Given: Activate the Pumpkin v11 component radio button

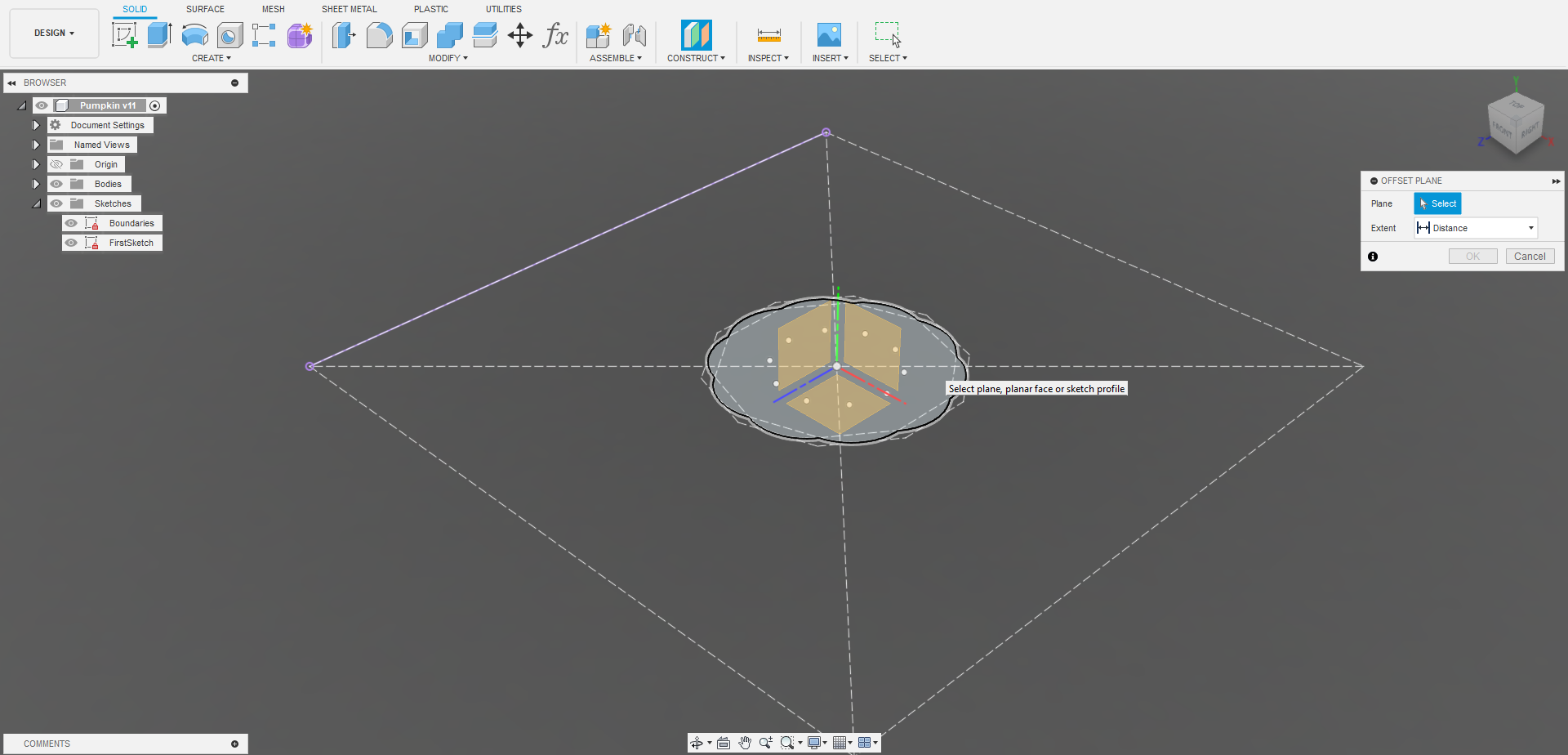Looking at the screenshot, I should pyautogui.click(x=155, y=105).
